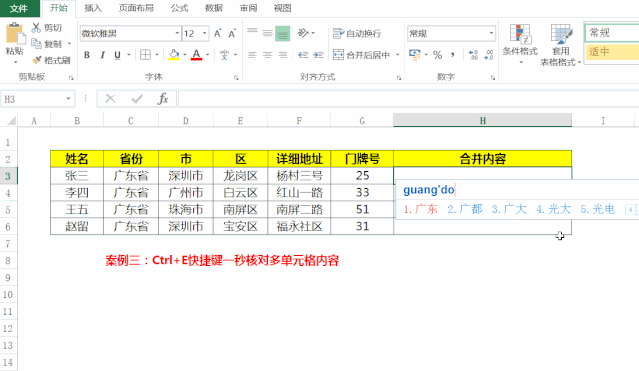Open merge and center dropdown arrow
The width and height of the screenshot is (639, 371).
(398, 55)
